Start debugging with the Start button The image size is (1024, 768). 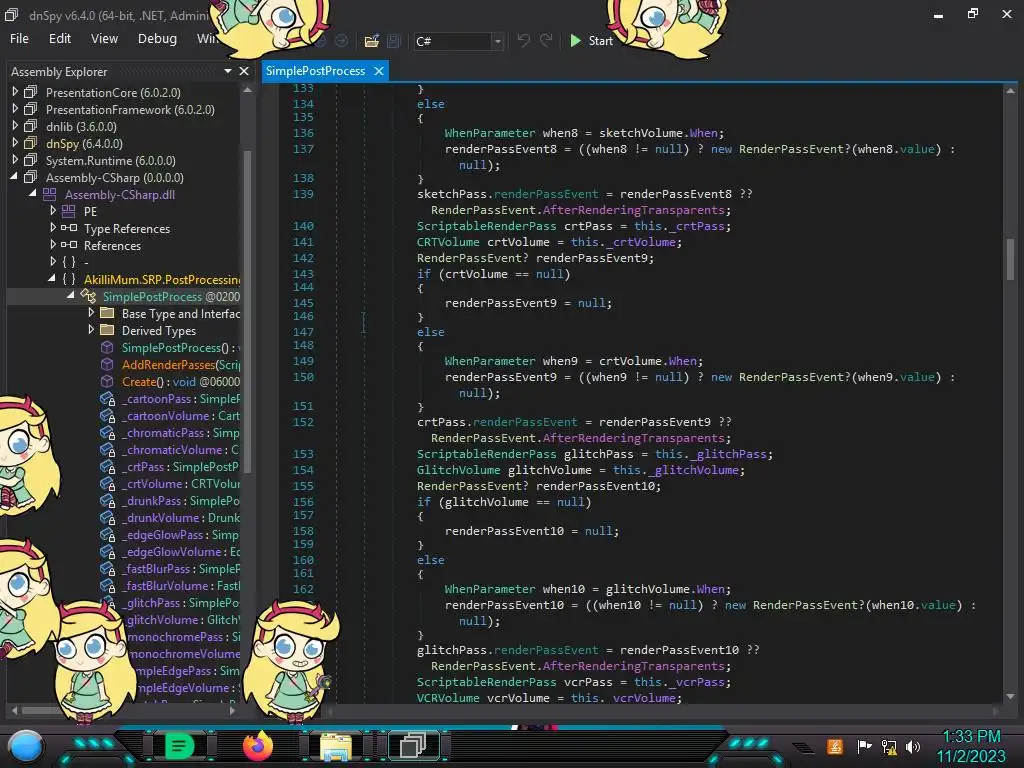pos(591,40)
